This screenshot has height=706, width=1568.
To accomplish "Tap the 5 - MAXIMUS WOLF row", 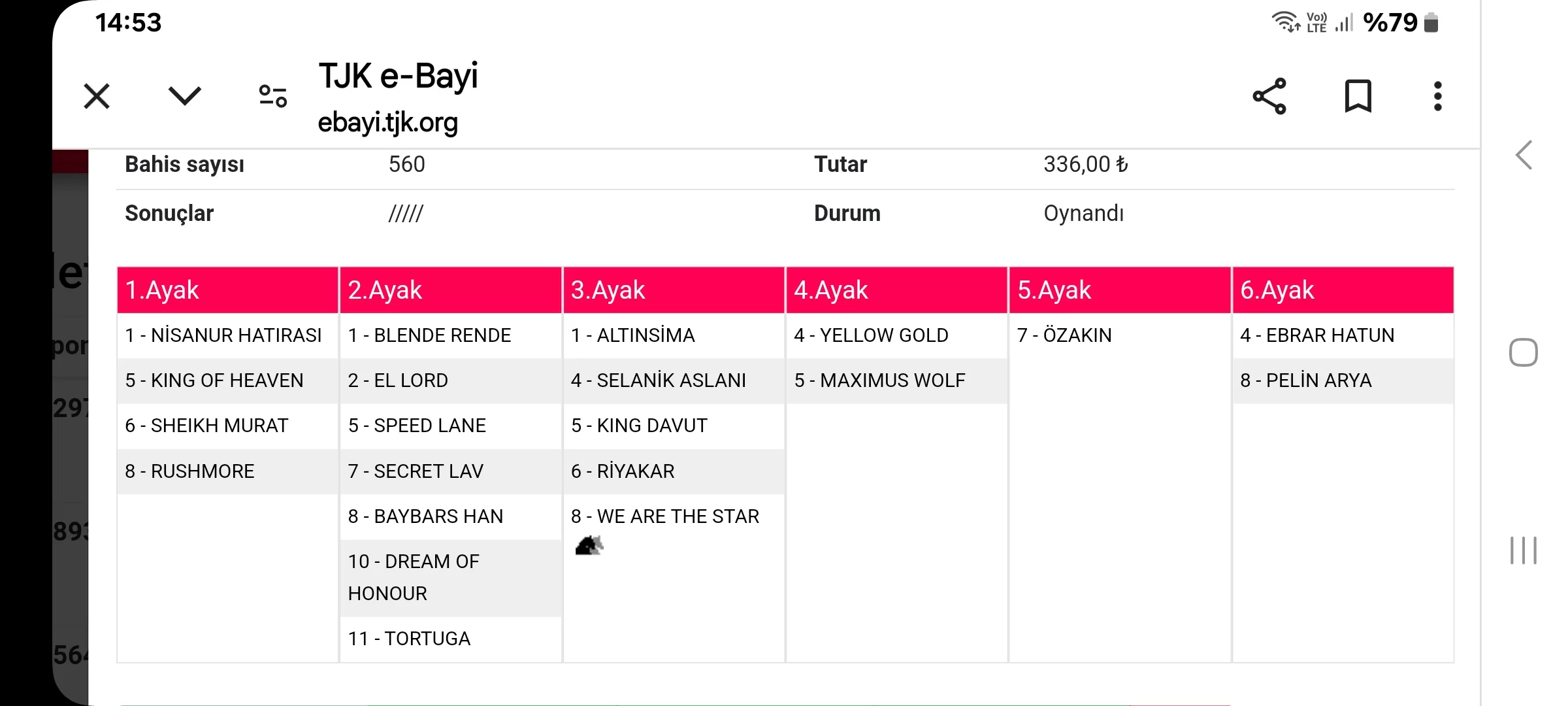I will click(879, 380).
